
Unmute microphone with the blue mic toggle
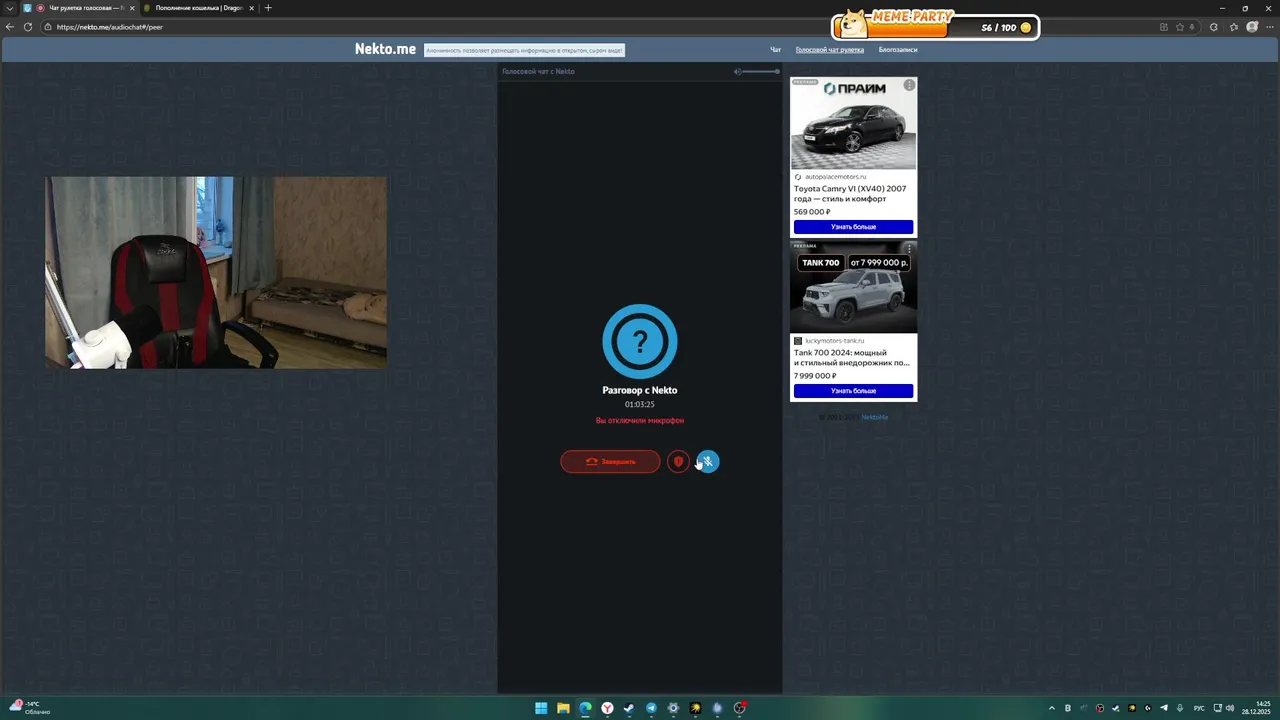[x=707, y=461]
